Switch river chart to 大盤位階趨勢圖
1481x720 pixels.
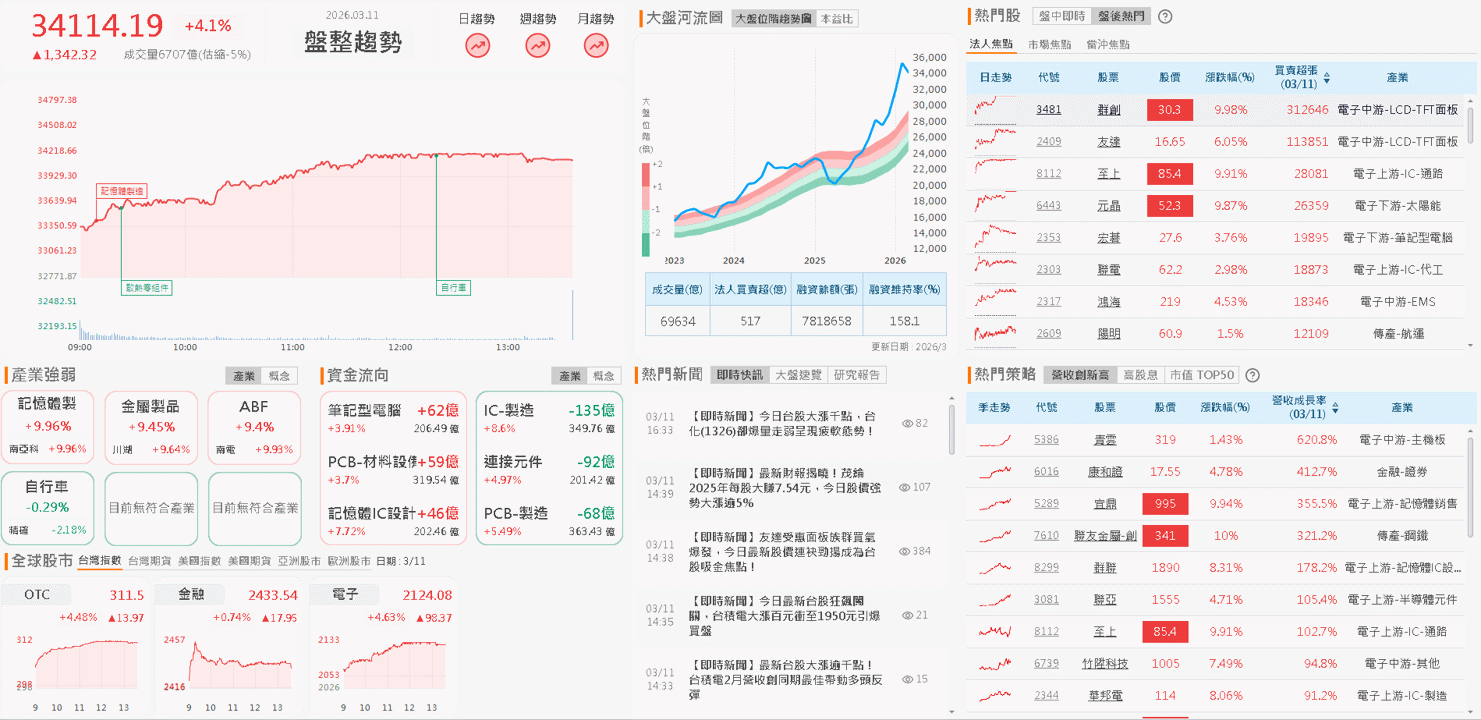[x=773, y=18]
